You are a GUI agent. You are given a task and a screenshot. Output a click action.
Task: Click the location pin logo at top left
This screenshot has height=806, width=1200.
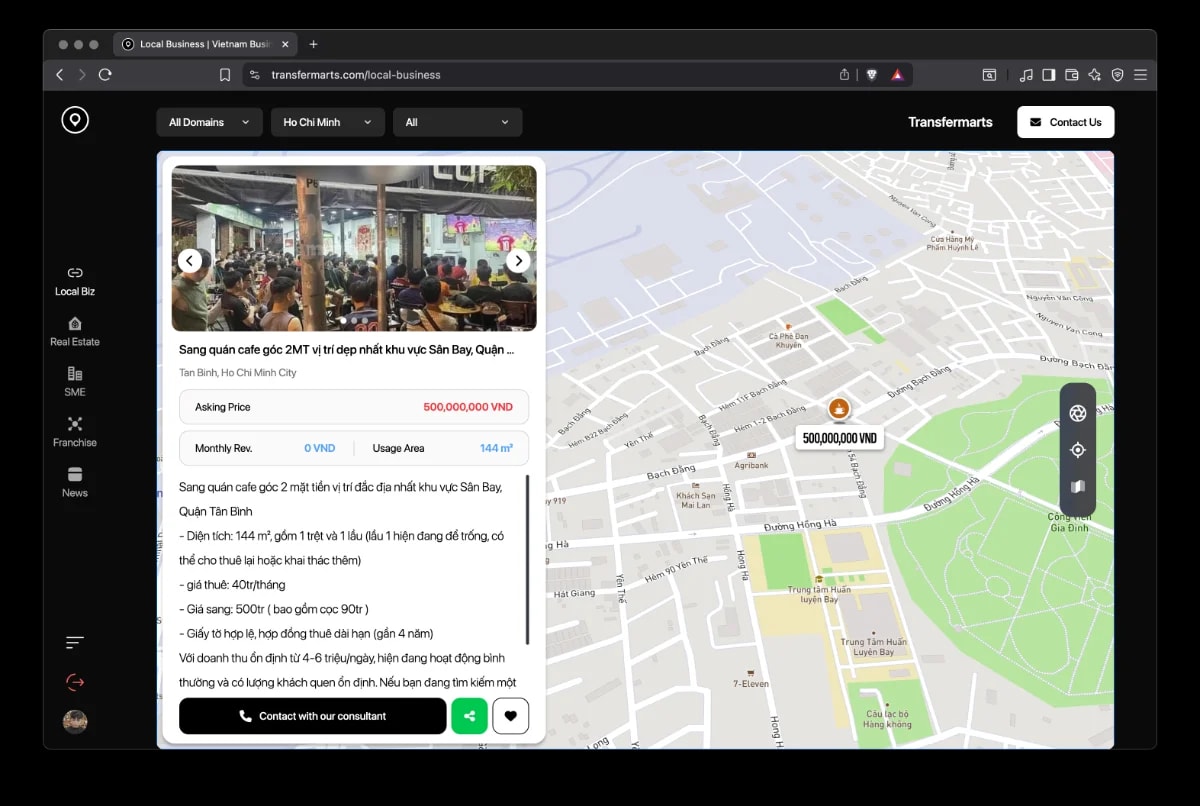click(x=75, y=119)
